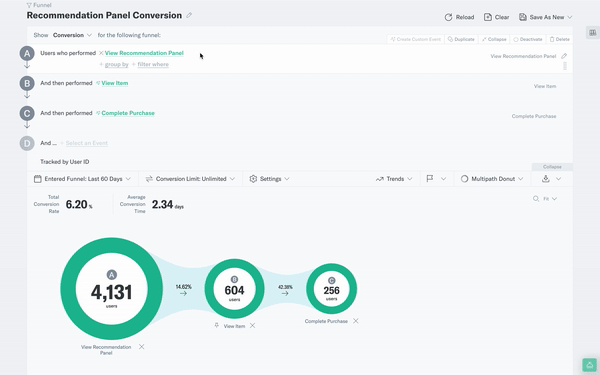Open View Recommendation Panel event link
Image resolution: width=600 pixels, height=375 pixels.
(x=144, y=53)
